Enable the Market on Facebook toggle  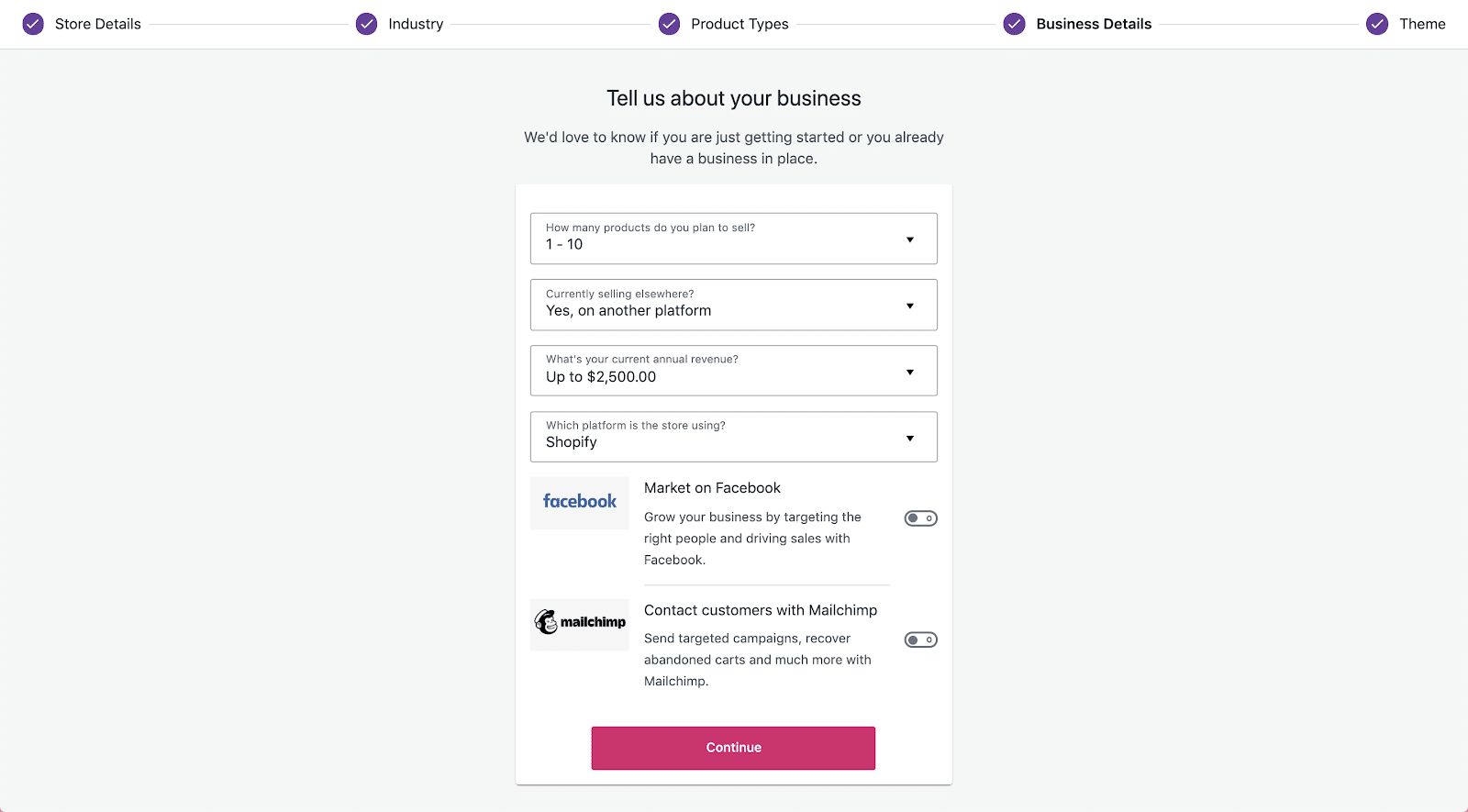[920, 518]
